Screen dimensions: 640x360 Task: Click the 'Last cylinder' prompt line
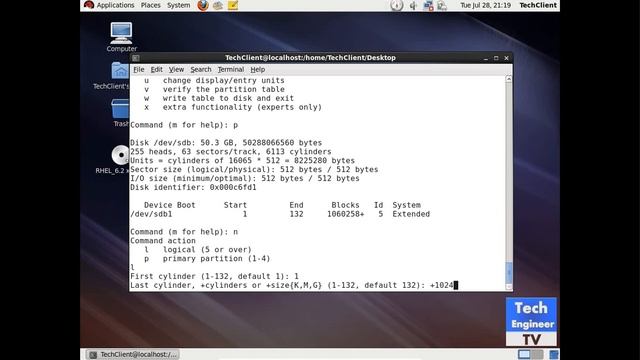coord(292,285)
